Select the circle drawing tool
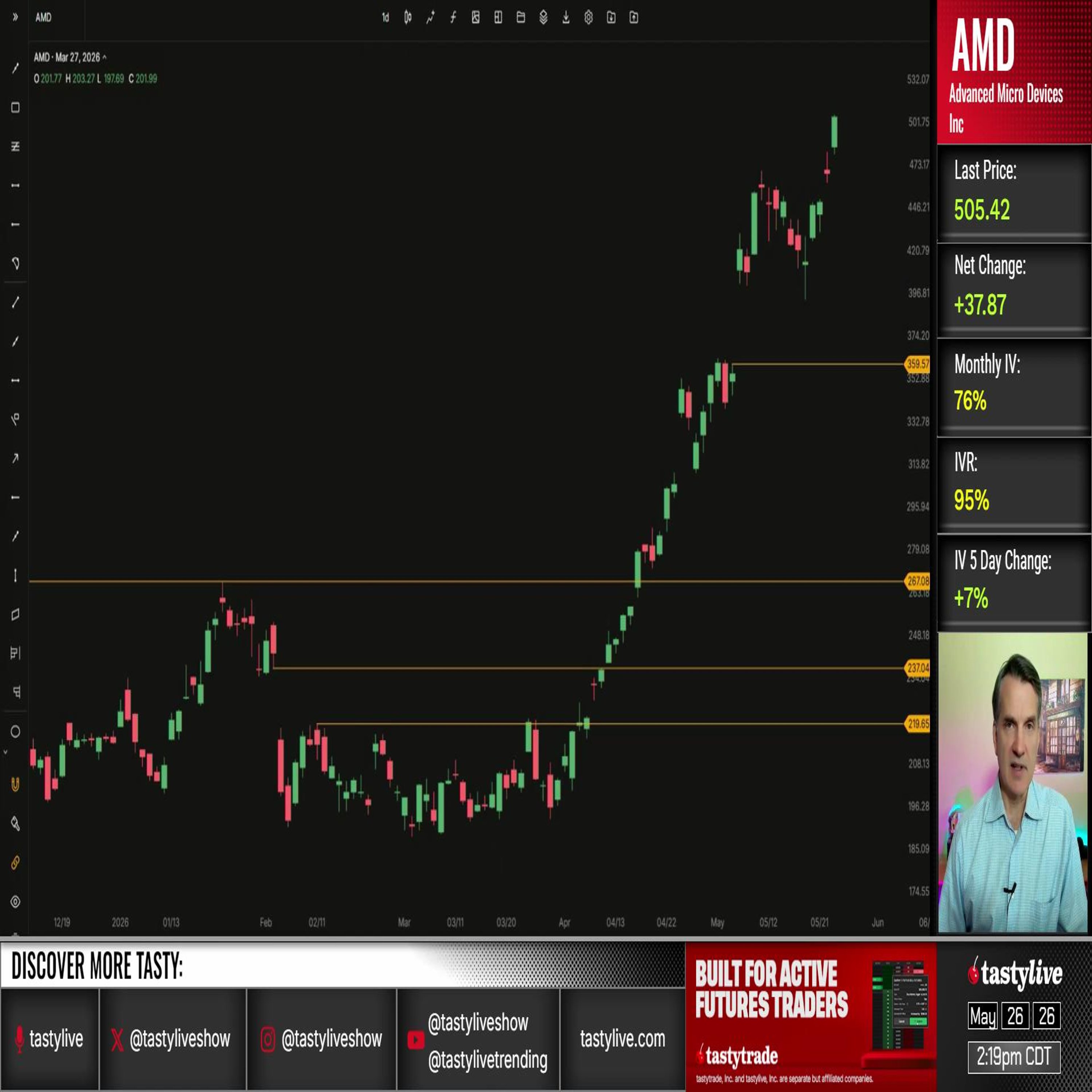Image resolution: width=1092 pixels, height=1092 pixels. 15,731
